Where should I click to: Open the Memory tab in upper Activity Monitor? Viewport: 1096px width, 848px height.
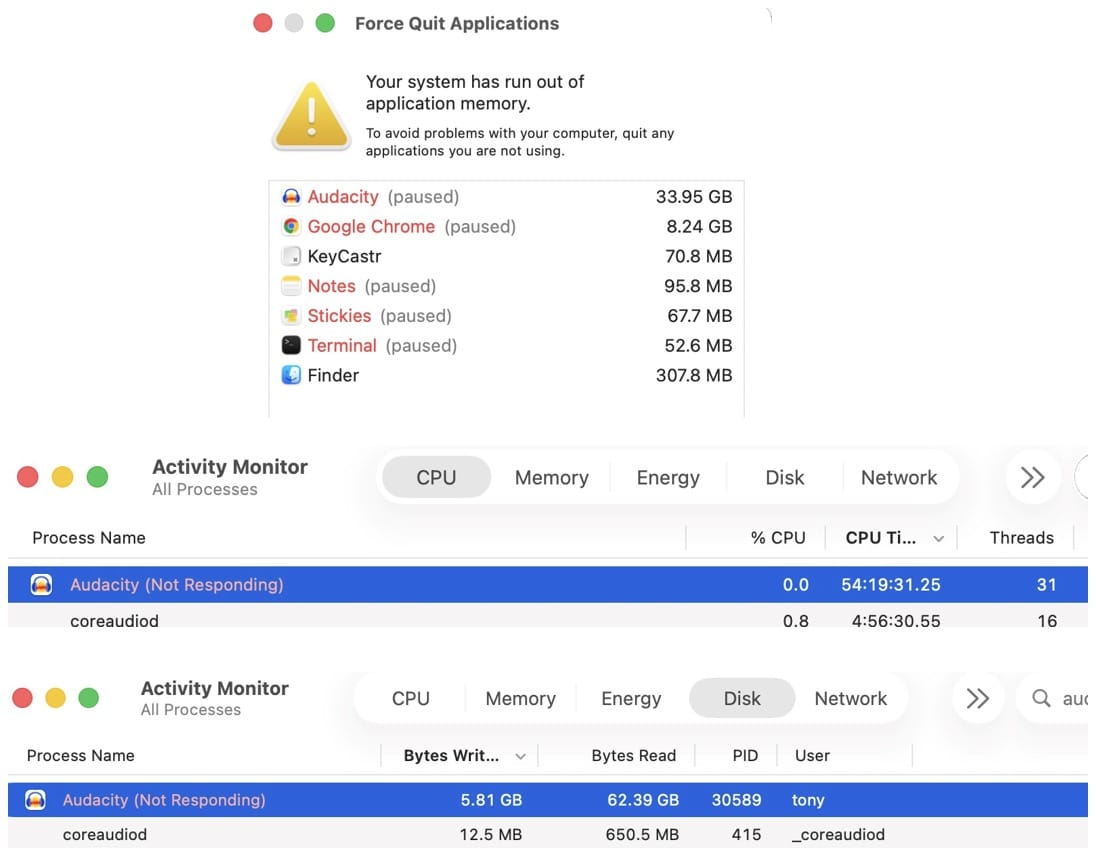tap(551, 478)
